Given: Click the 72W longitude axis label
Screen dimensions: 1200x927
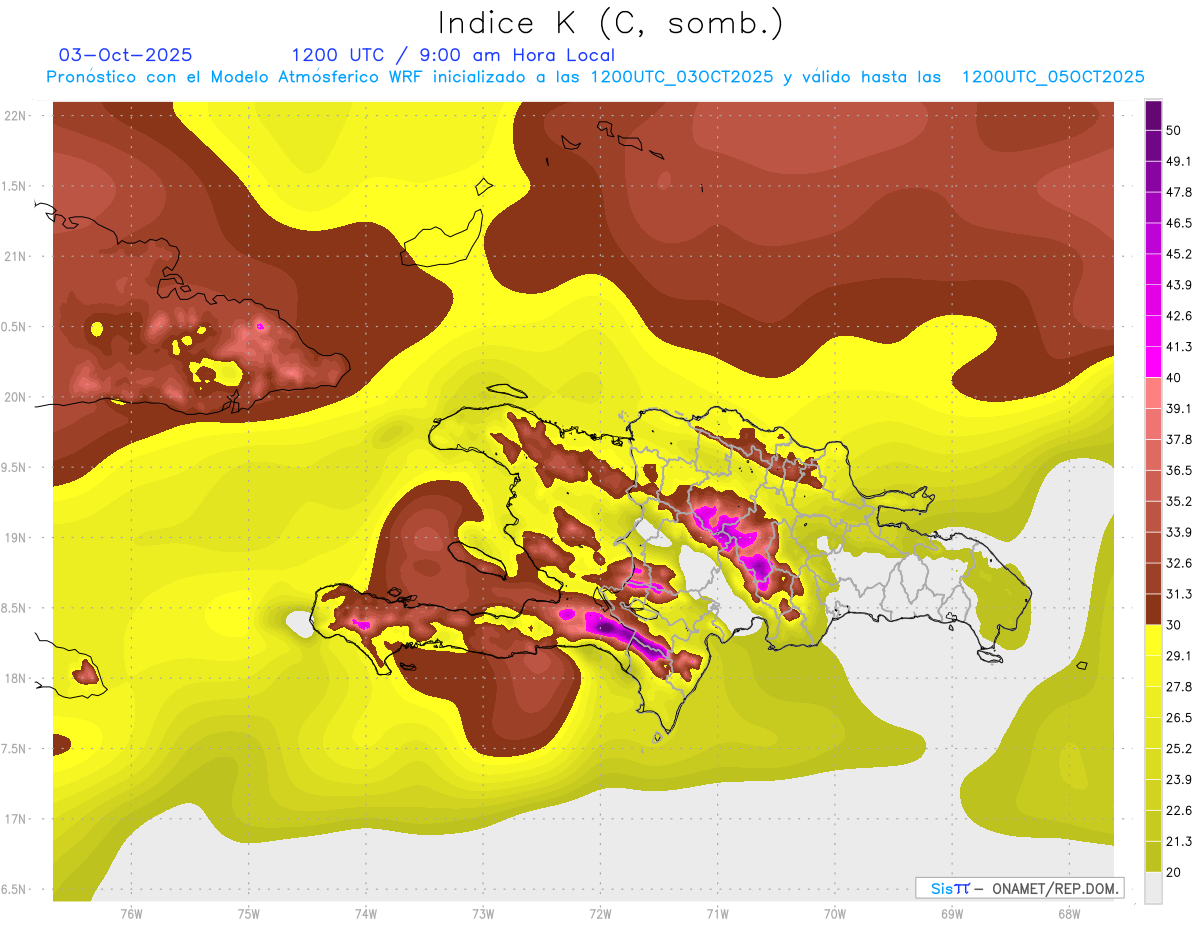Looking at the screenshot, I should point(600,913).
